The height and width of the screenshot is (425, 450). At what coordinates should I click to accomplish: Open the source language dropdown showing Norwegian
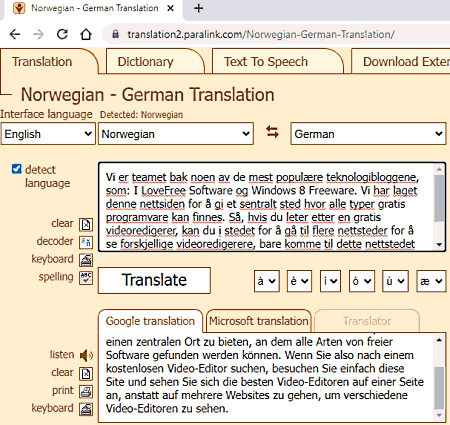176,134
